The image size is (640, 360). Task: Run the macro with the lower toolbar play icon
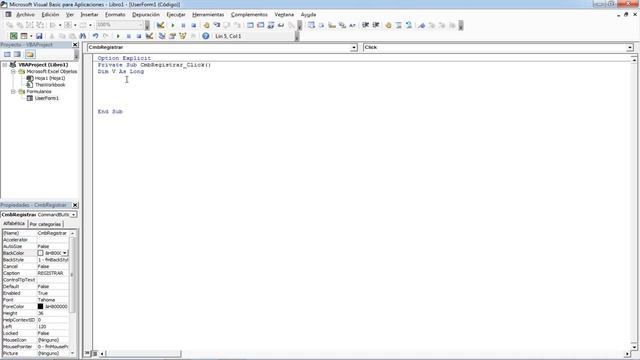pos(118,36)
